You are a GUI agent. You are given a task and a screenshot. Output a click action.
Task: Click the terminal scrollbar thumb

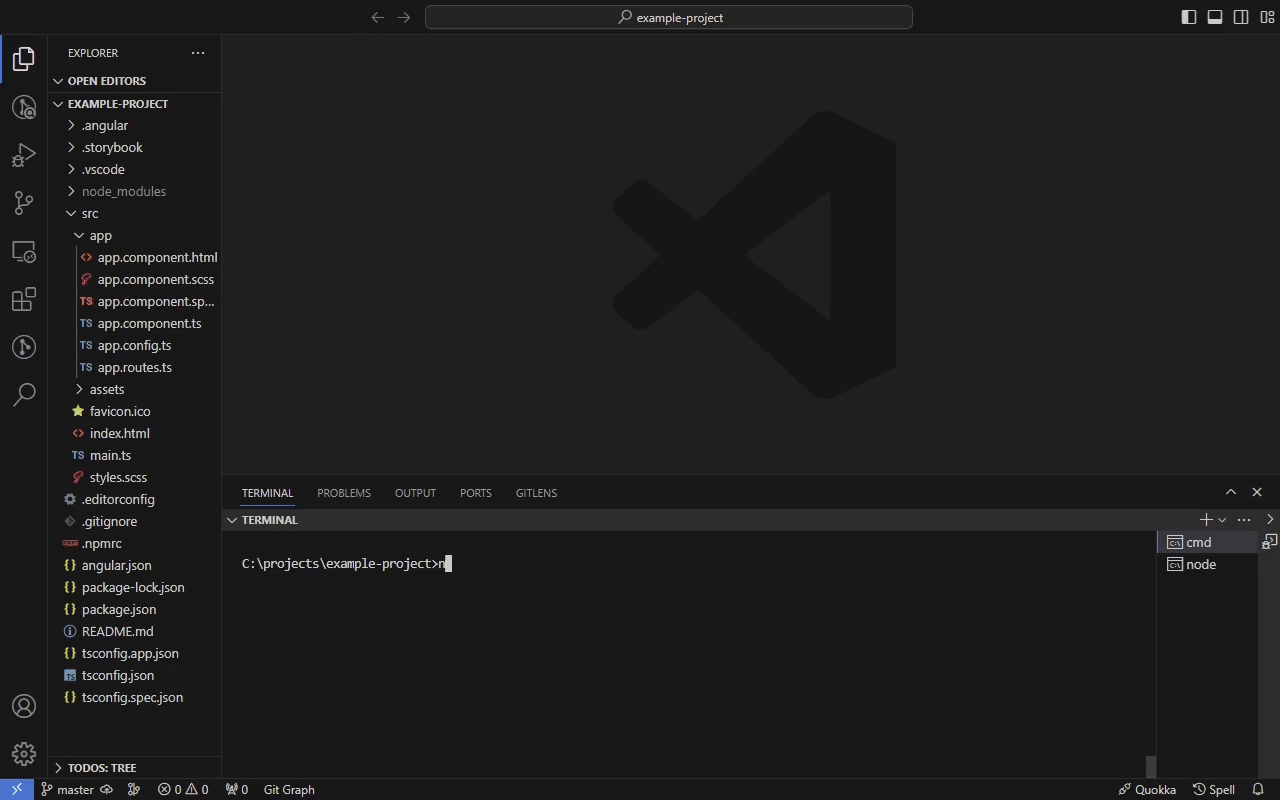click(1151, 767)
